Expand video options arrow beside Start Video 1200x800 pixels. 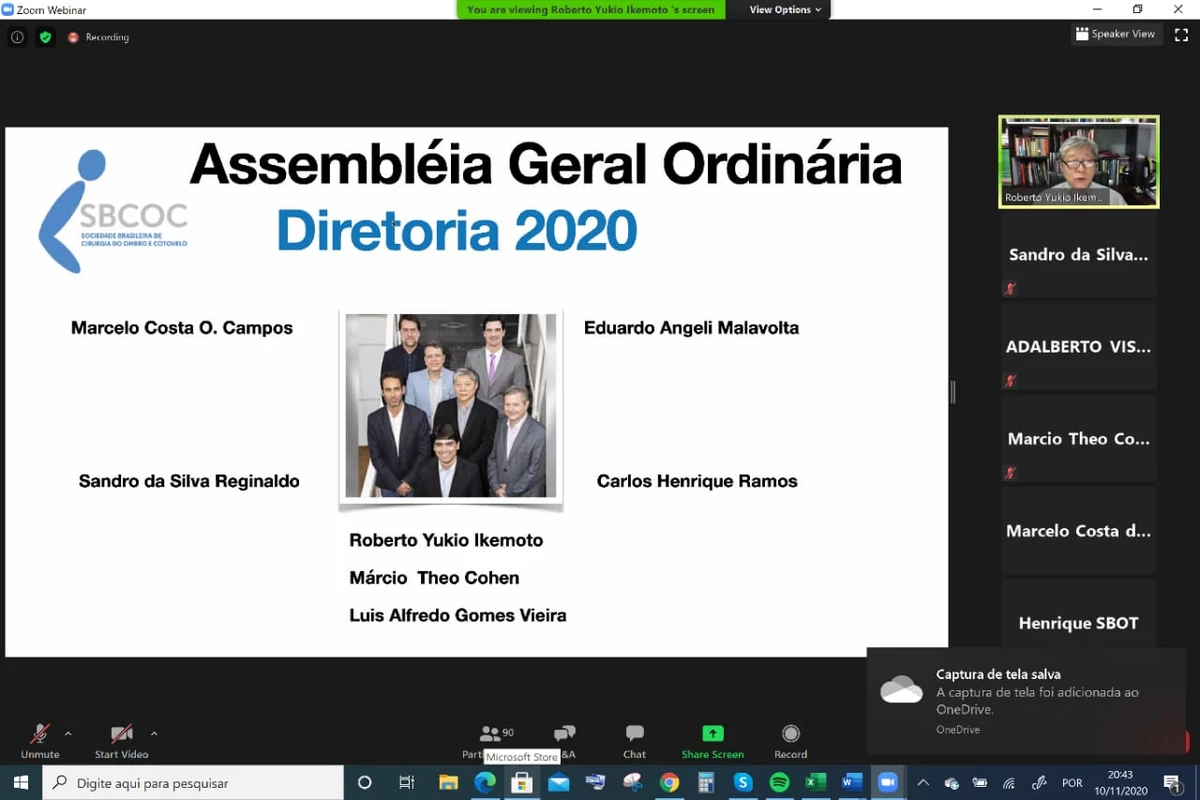pos(154,733)
